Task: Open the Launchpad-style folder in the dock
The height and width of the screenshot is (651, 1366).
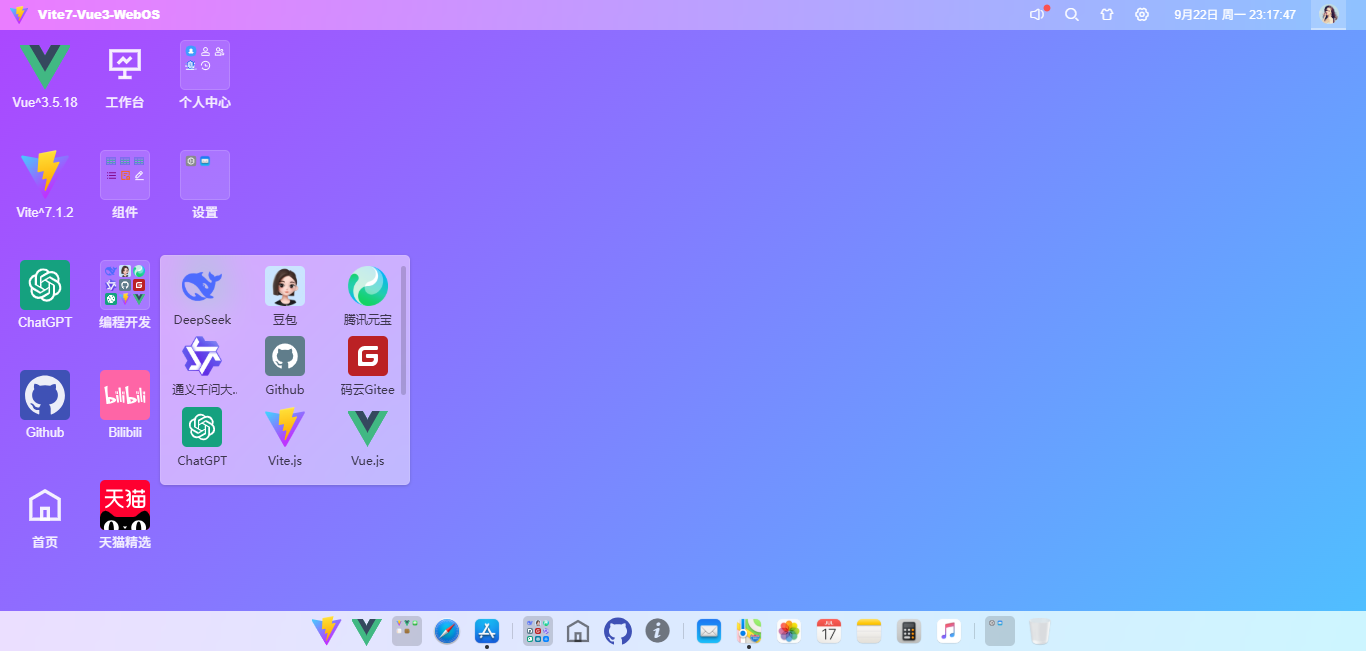Action: tap(407, 631)
